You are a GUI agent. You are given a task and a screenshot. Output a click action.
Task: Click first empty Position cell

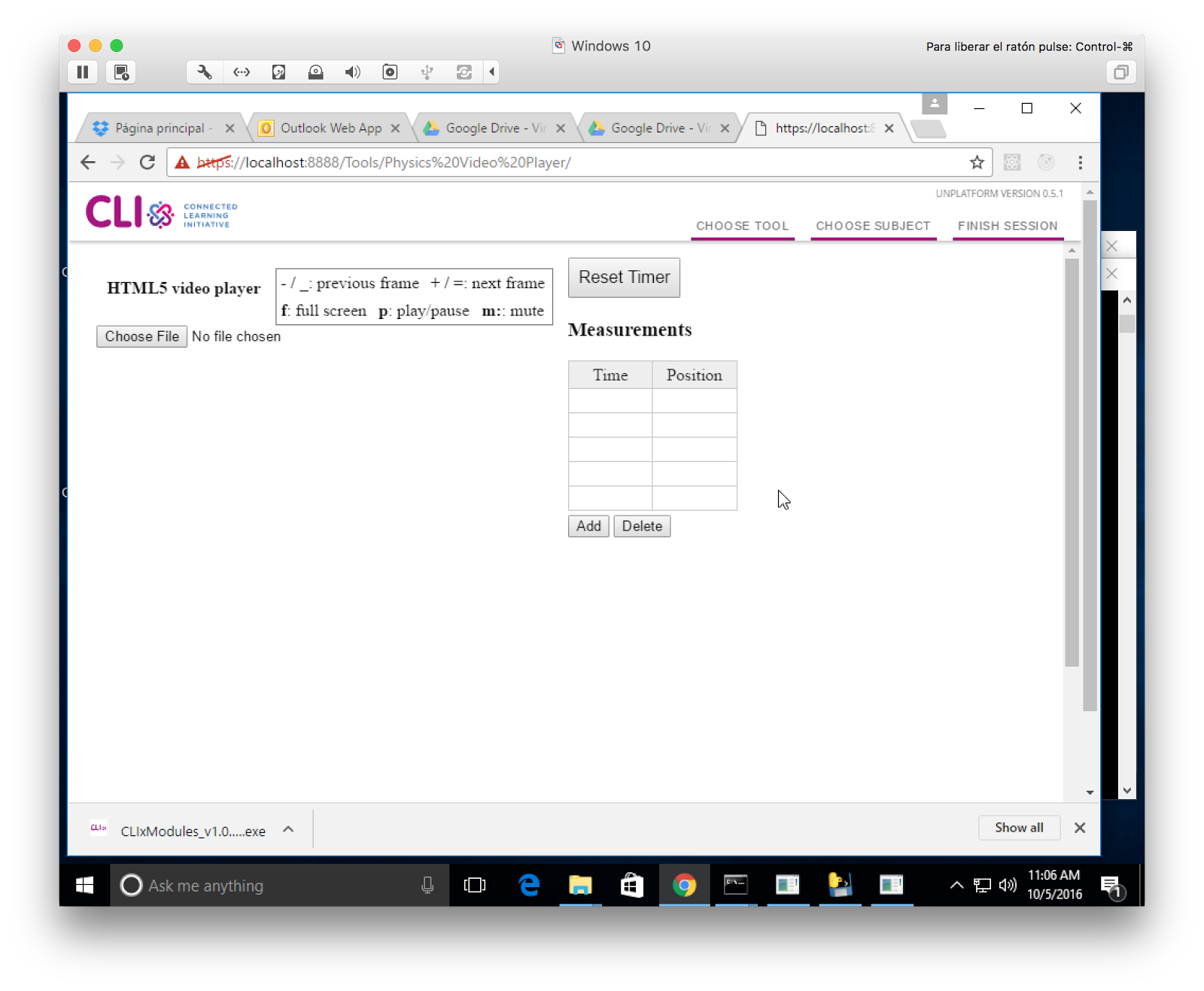pyautogui.click(x=695, y=400)
